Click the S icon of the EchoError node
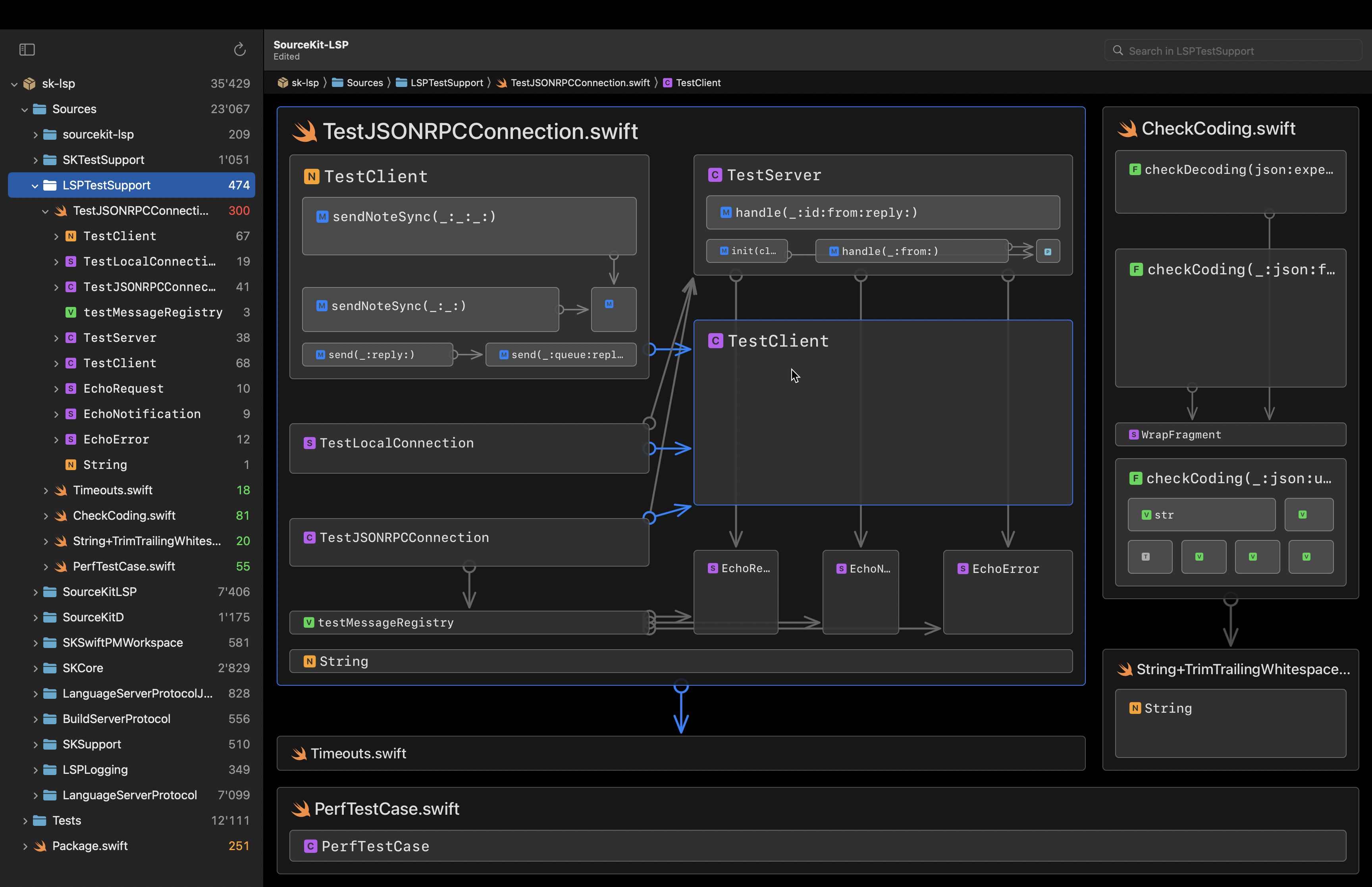Viewport: 1372px width, 887px height. pos(963,569)
